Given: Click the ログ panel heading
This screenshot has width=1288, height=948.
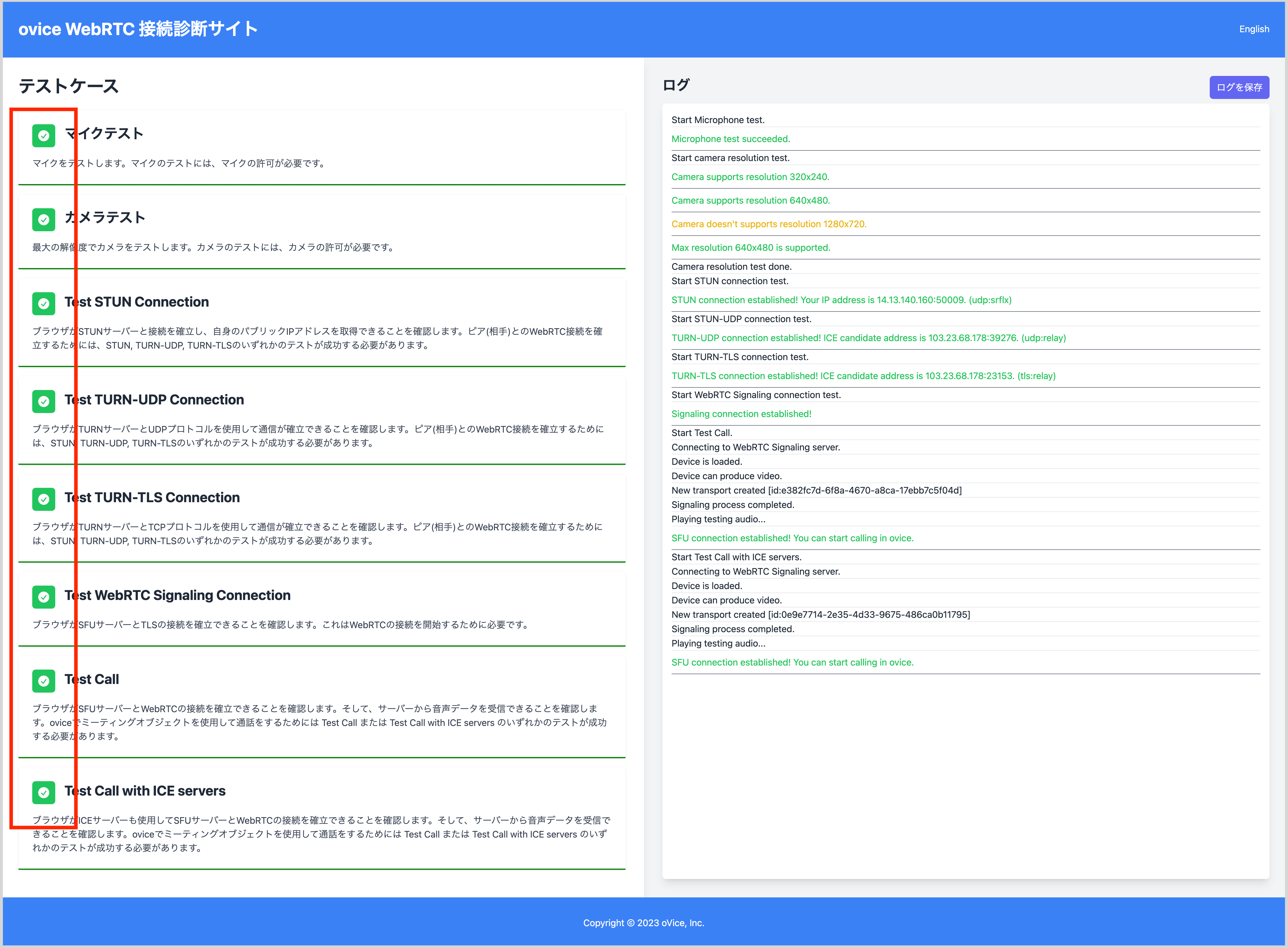Looking at the screenshot, I should (676, 85).
